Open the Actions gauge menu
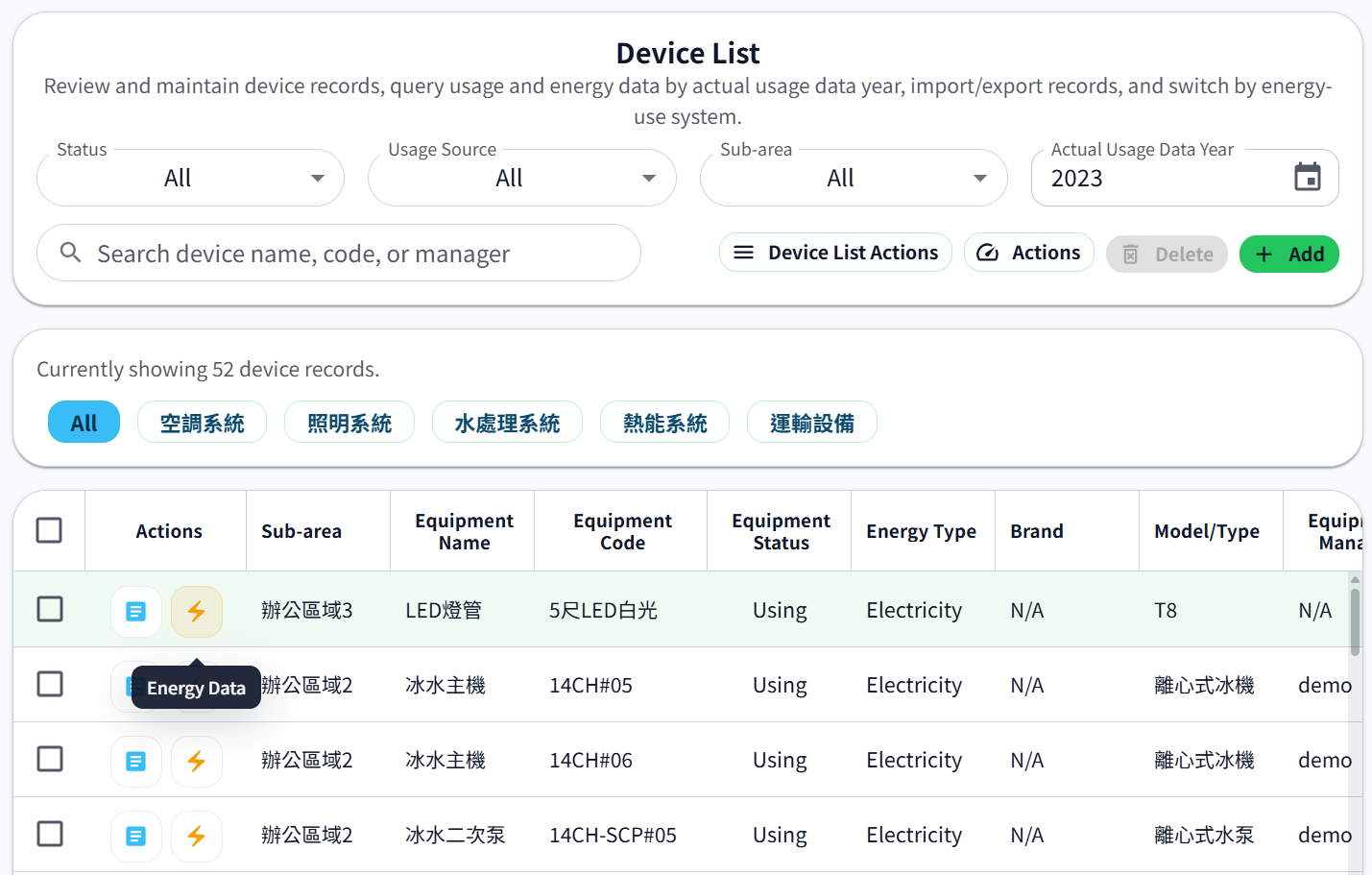Viewport: 1372px width, 875px height. [x=1028, y=253]
